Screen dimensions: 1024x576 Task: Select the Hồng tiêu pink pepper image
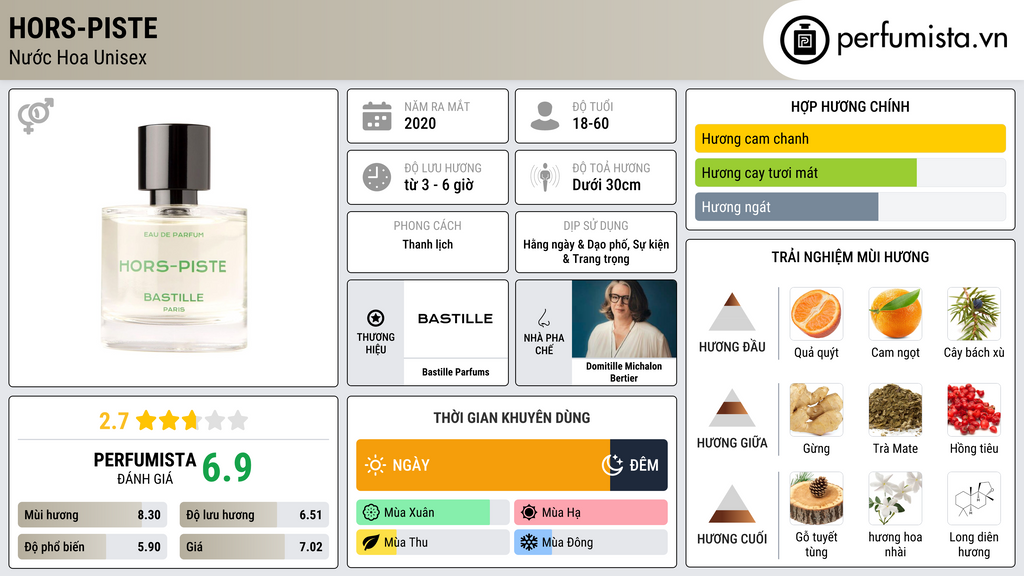(974, 409)
